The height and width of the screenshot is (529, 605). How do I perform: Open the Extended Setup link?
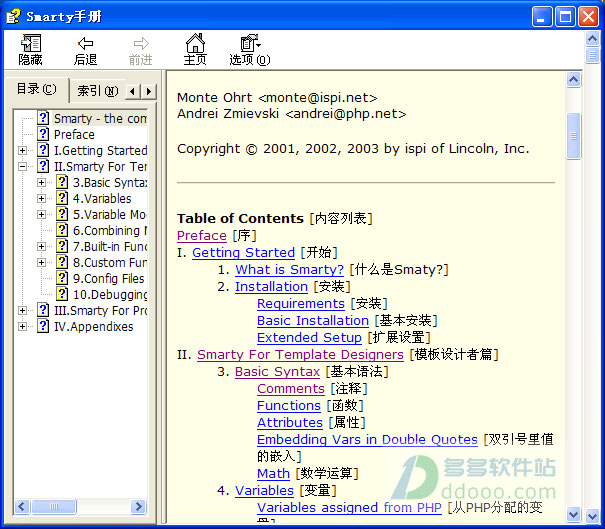click(x=309, y=337)
